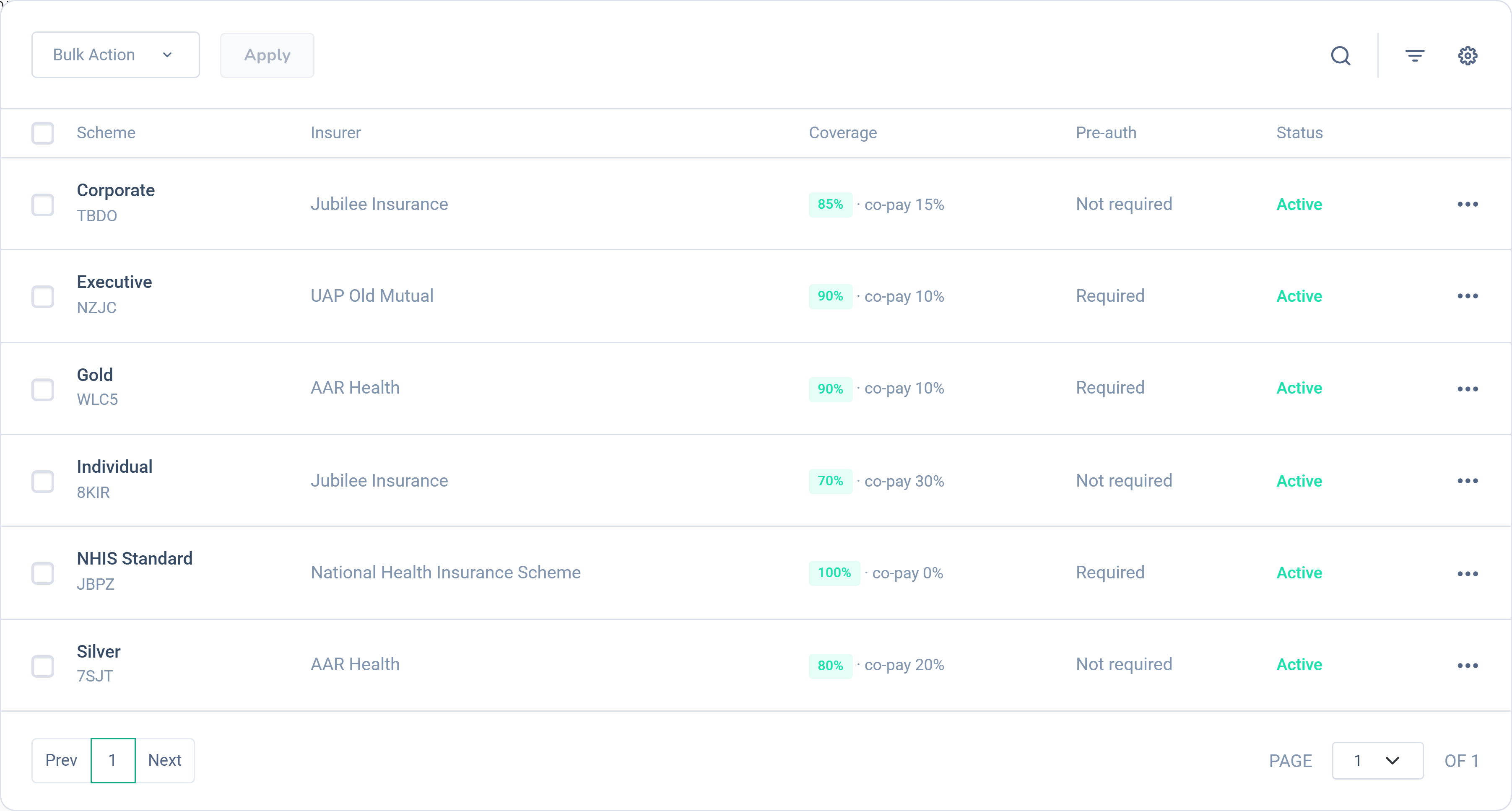Open more options for NHIS Standard scheme

1468,573
